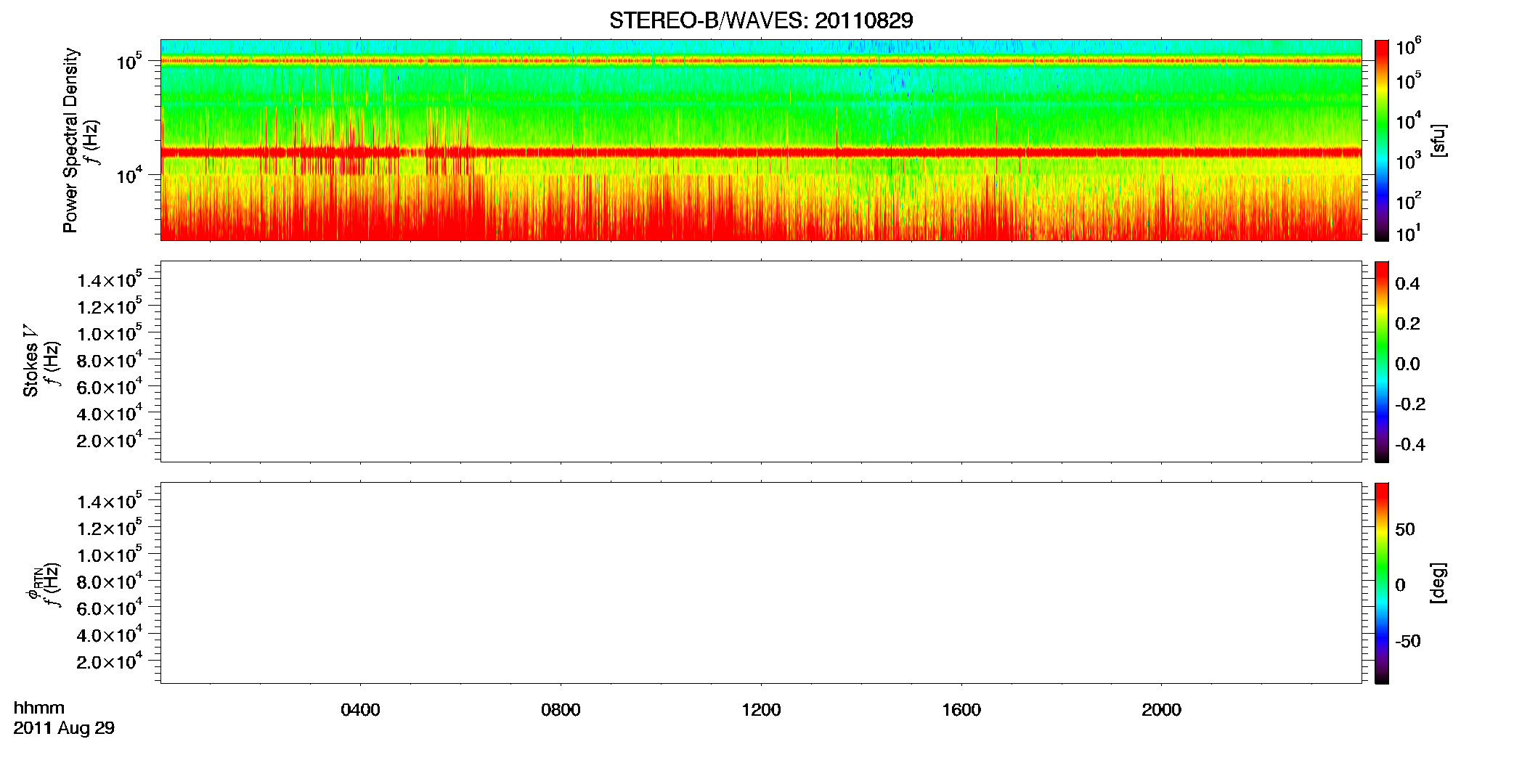Screen dimensions: 1522x784
Task: Click the red emission band in spectrogram
Action: (x=761, y=152)
